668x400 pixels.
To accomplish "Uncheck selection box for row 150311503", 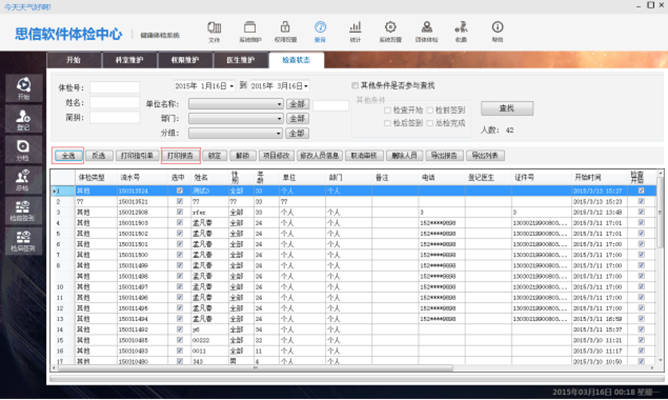I will 180,223.
